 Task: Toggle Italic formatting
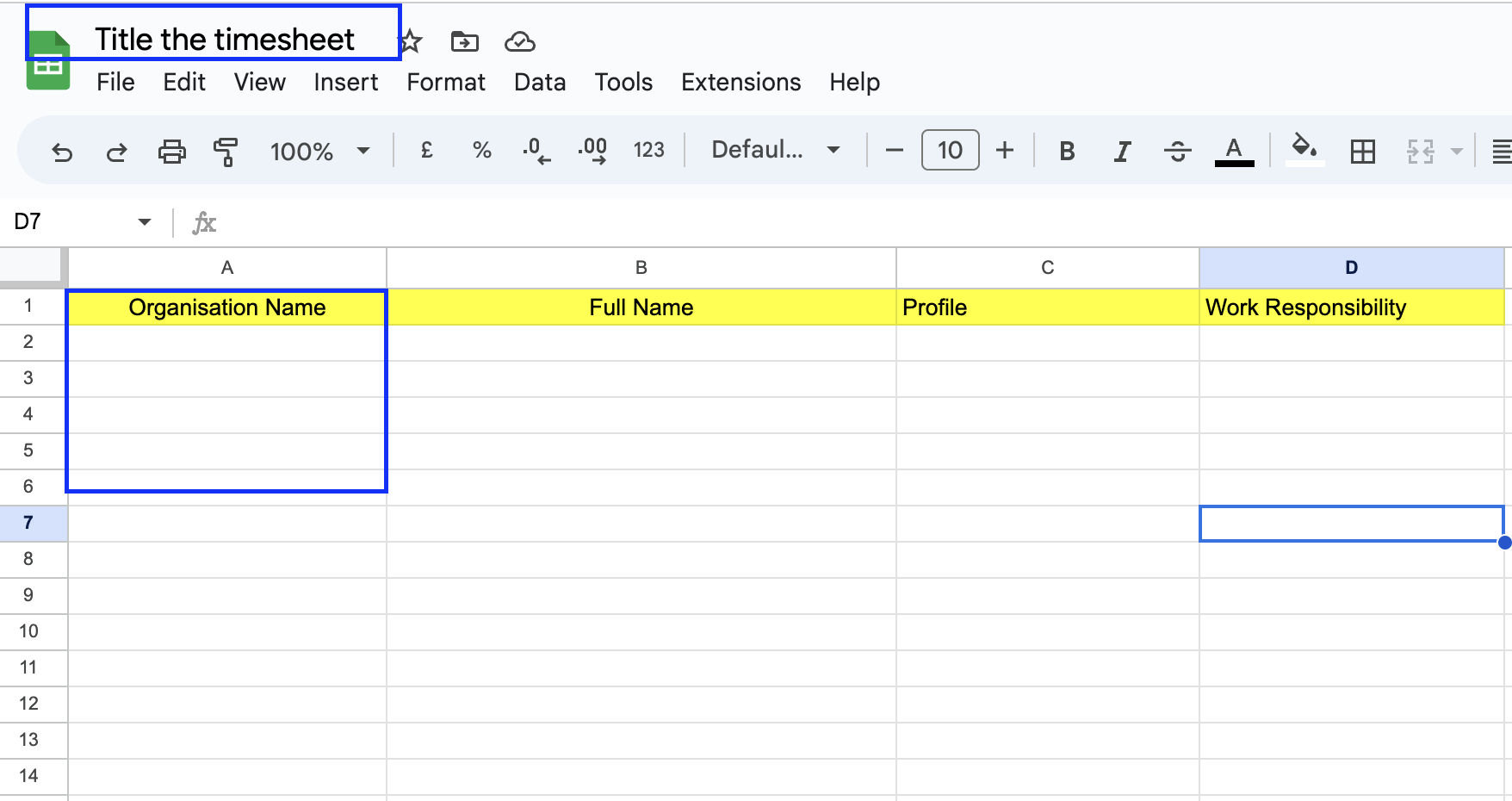pos(1122,152)
